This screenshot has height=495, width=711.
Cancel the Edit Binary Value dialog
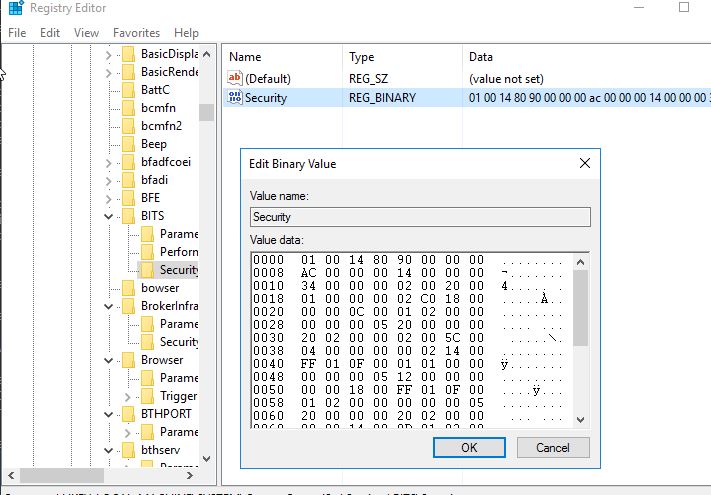[x=553, y=448]
